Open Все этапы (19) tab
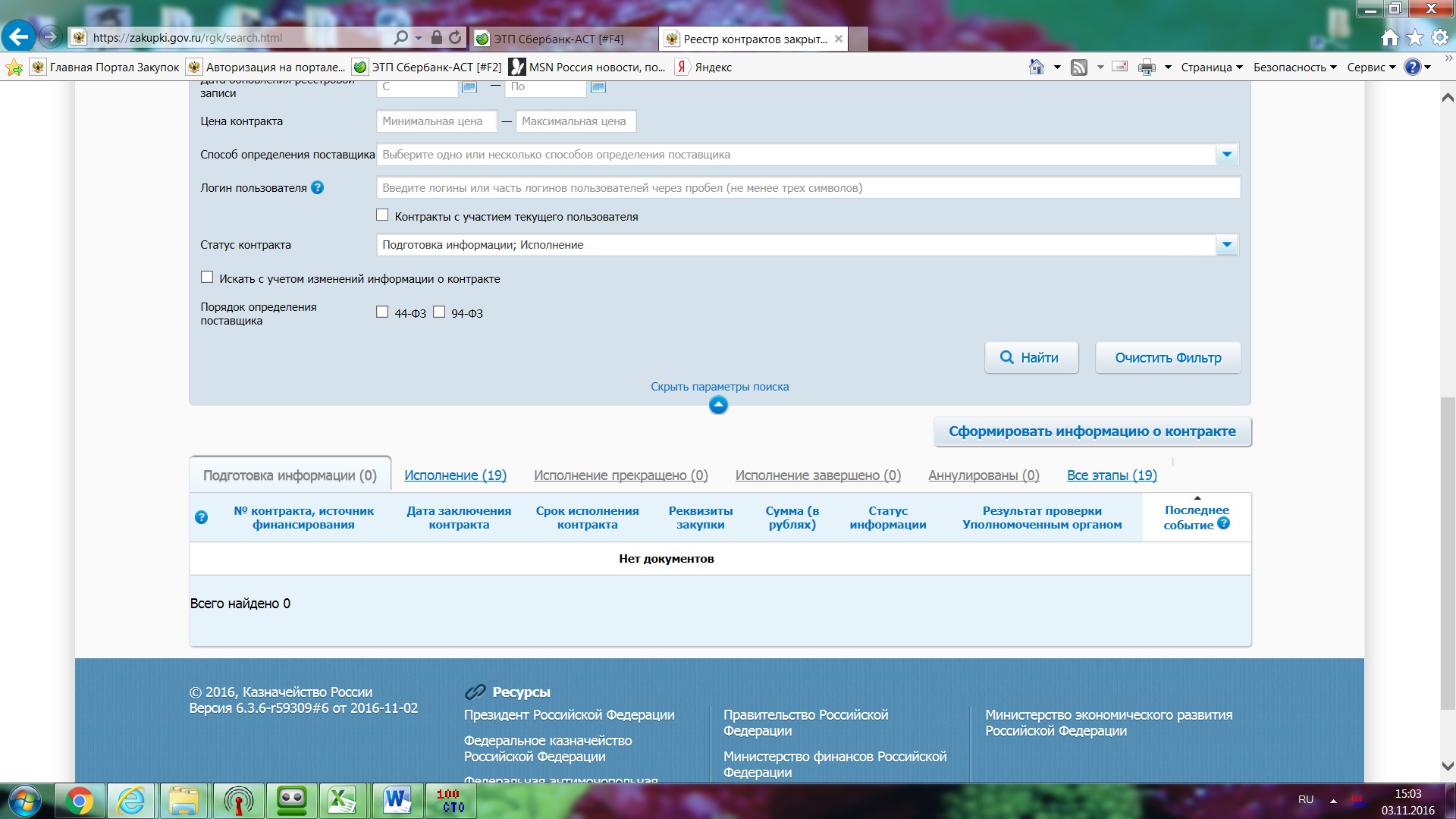1456x819 pixels. point(1111,475)
